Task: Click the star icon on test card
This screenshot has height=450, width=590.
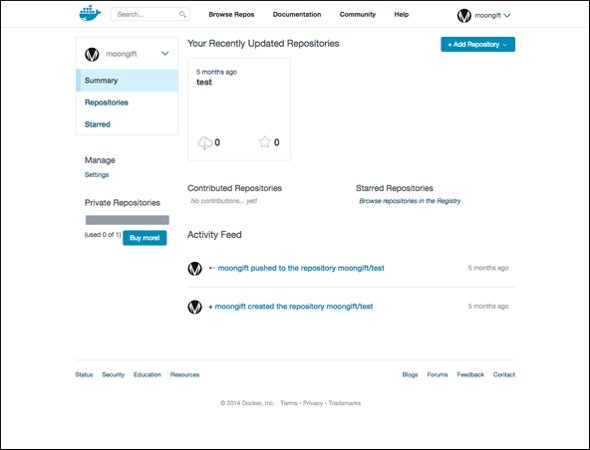Action: [265, 142]
